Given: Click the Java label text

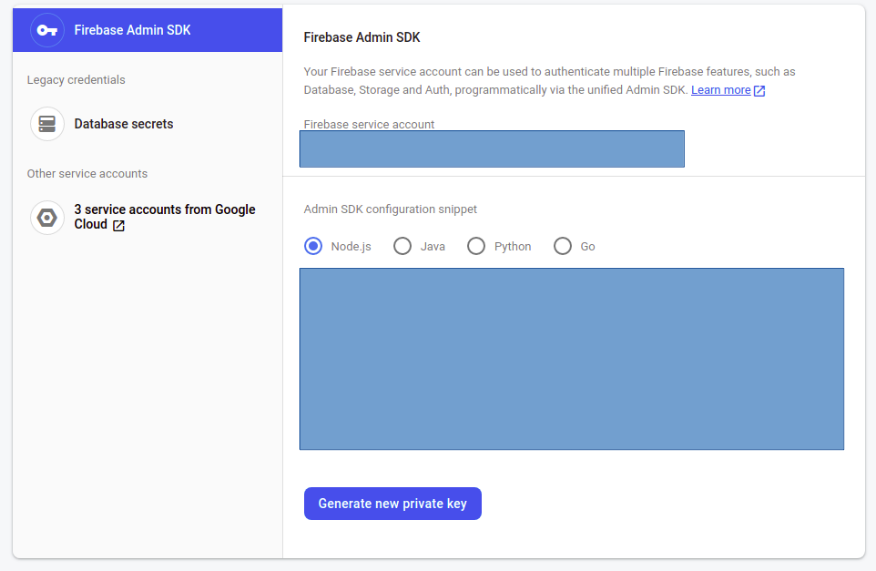Looking at the screenshot, I should [x=432, y=246].
